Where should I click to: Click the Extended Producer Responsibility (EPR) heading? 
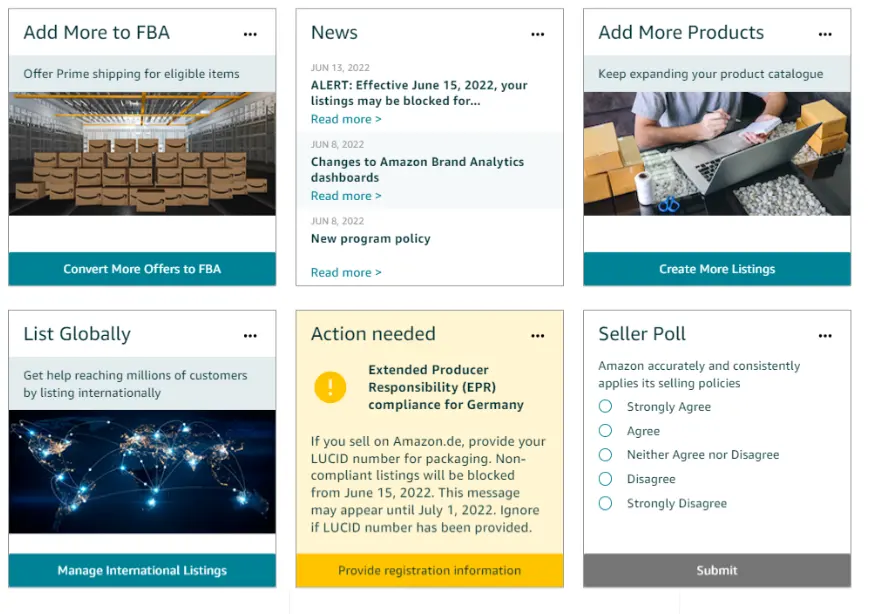[446, 387]
